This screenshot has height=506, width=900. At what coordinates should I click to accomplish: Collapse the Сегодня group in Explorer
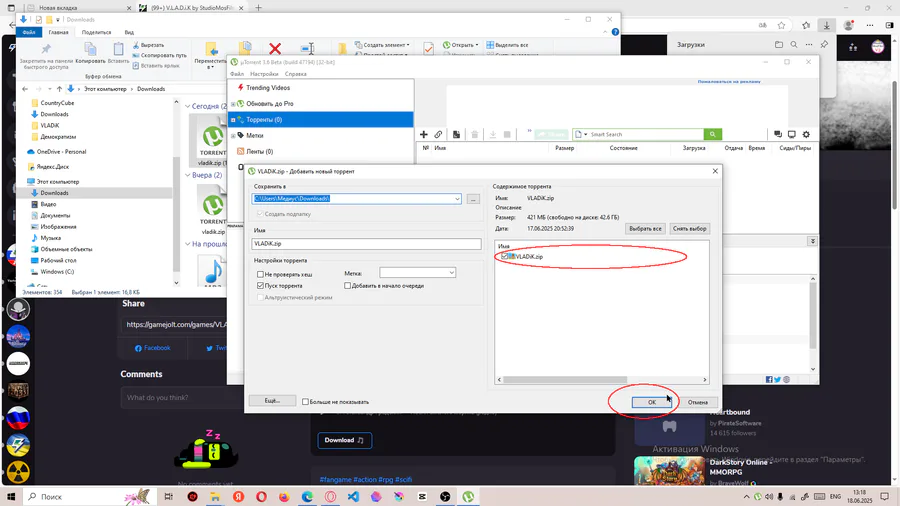coord(188,106)
